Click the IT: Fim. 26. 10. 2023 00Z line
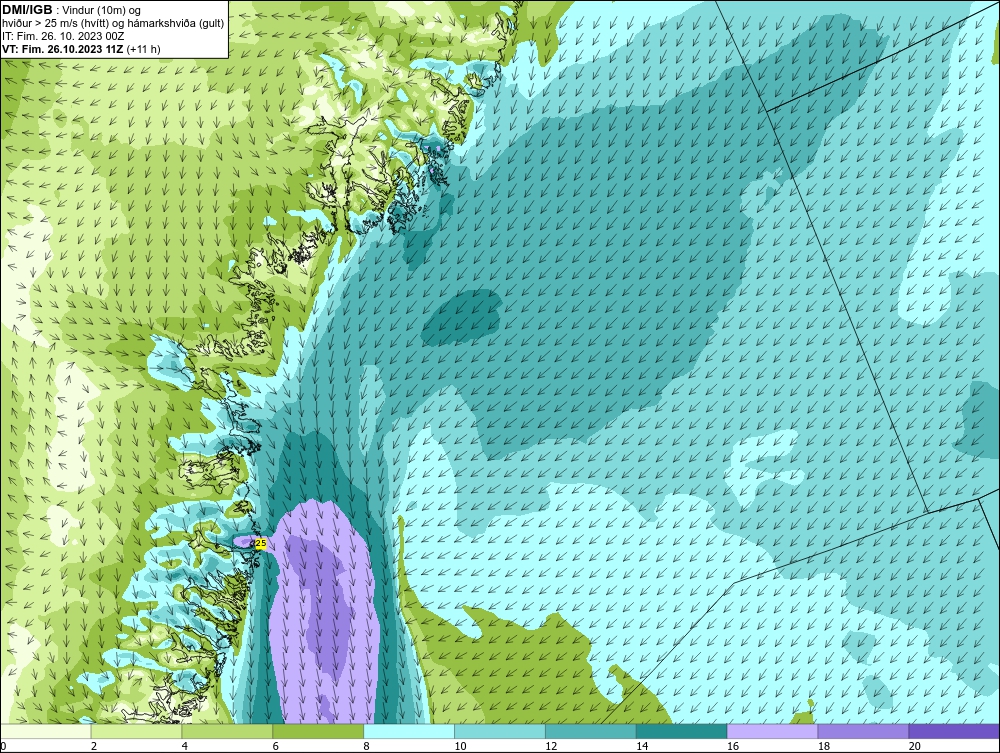The width and height of the screenshot is (1000, 753). pyautogui.click(x=63, y=36)
